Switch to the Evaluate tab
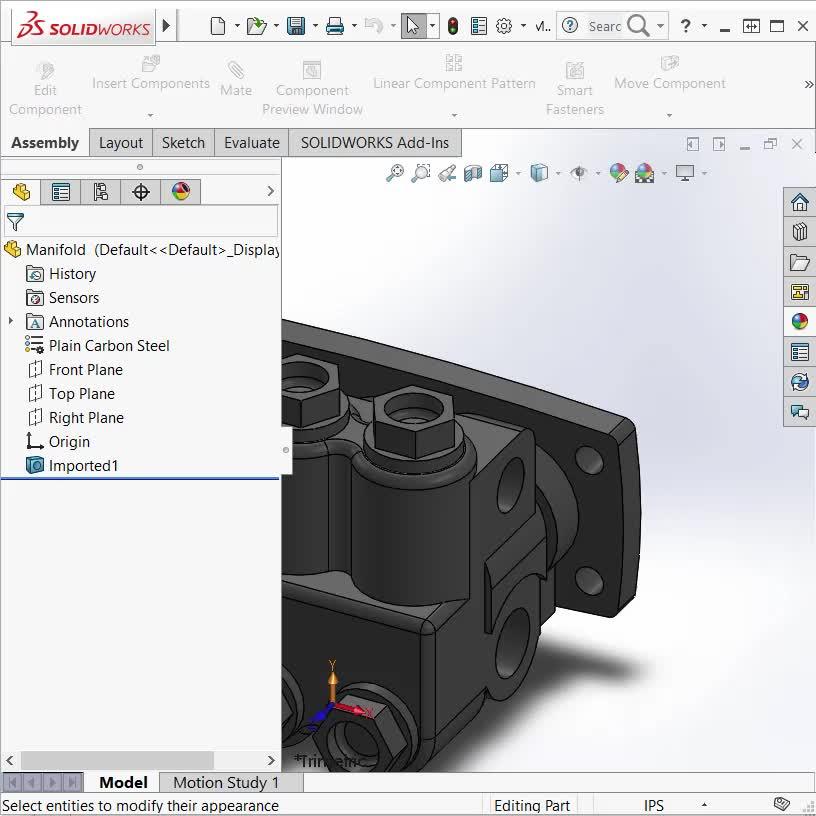This screenshot has height=816, width=816. pyautogui.click(x=251, y=142)
